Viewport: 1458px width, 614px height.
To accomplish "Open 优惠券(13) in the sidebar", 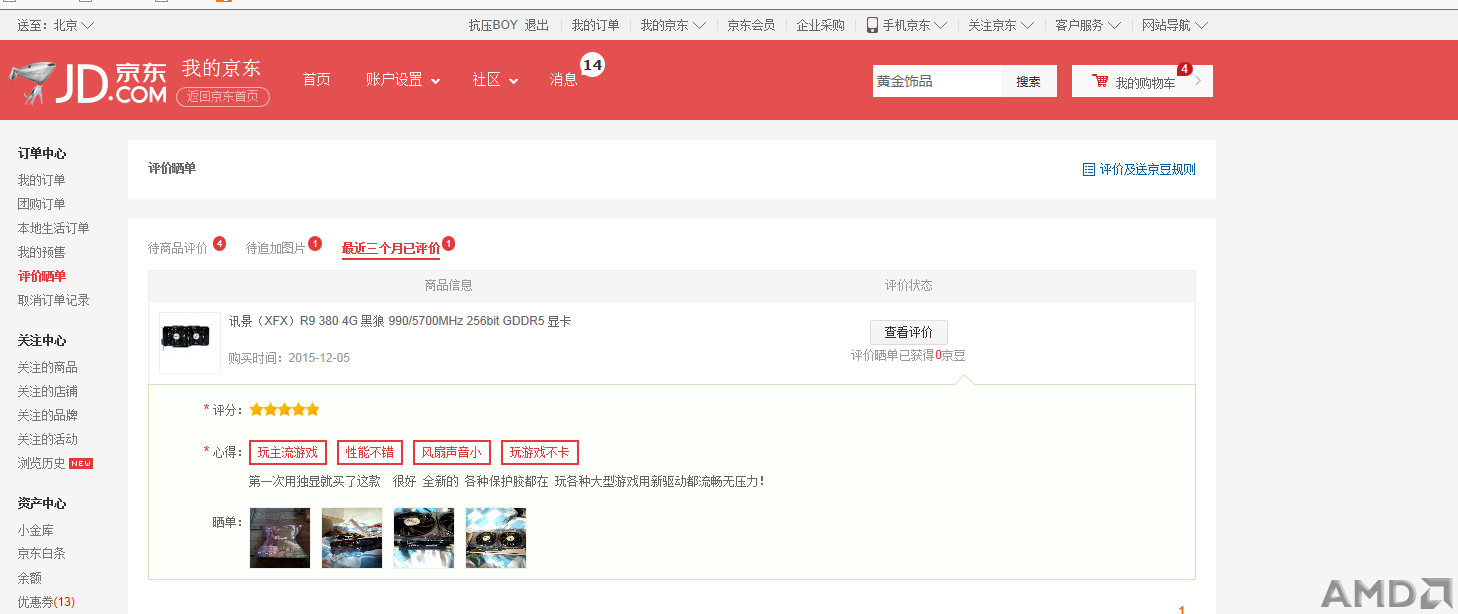I will (x=46, y=602).
